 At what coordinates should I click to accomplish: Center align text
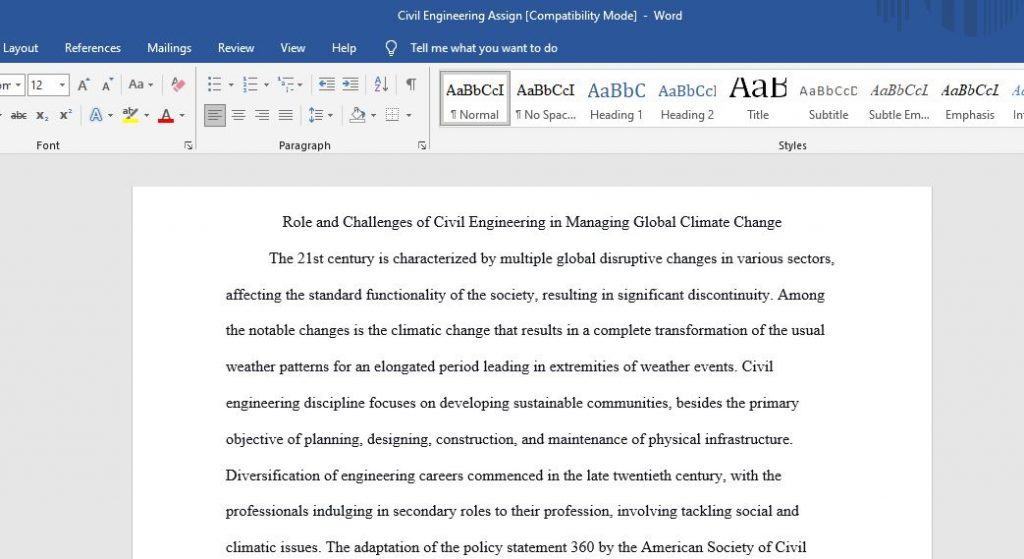pyautogui.click(x=238, y=116)
